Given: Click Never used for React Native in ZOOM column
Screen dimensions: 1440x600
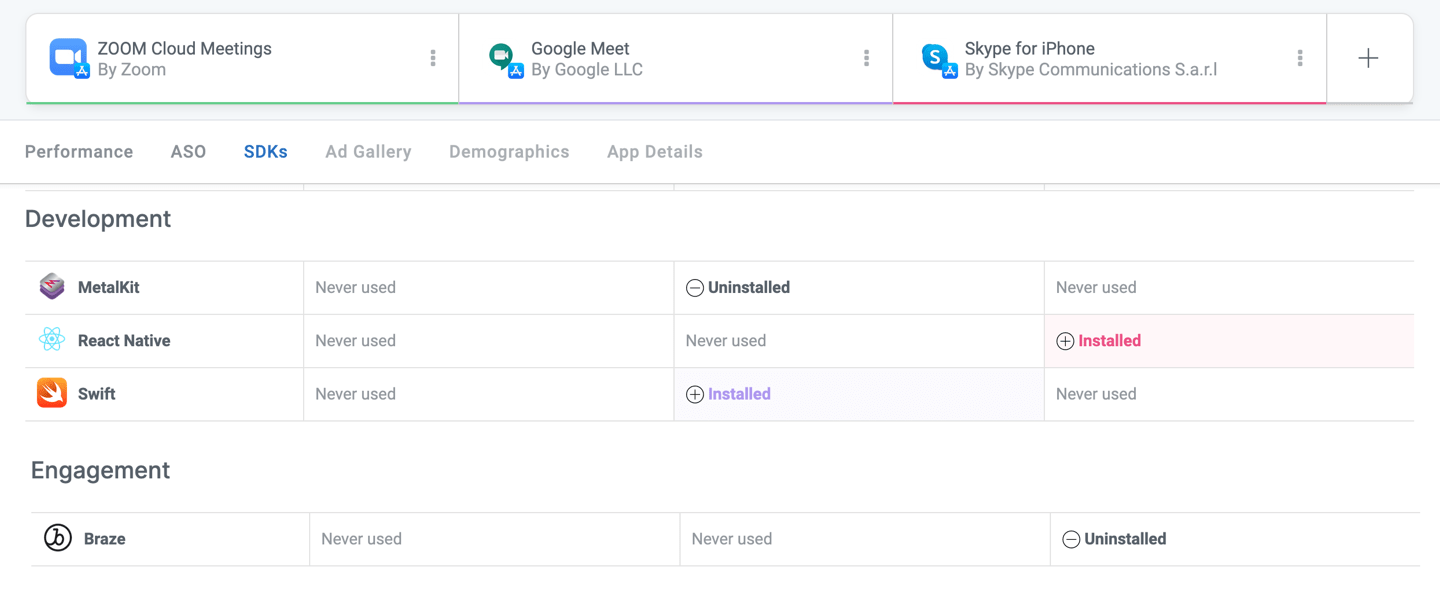Looking at the screenshot, I should (355, 340).
